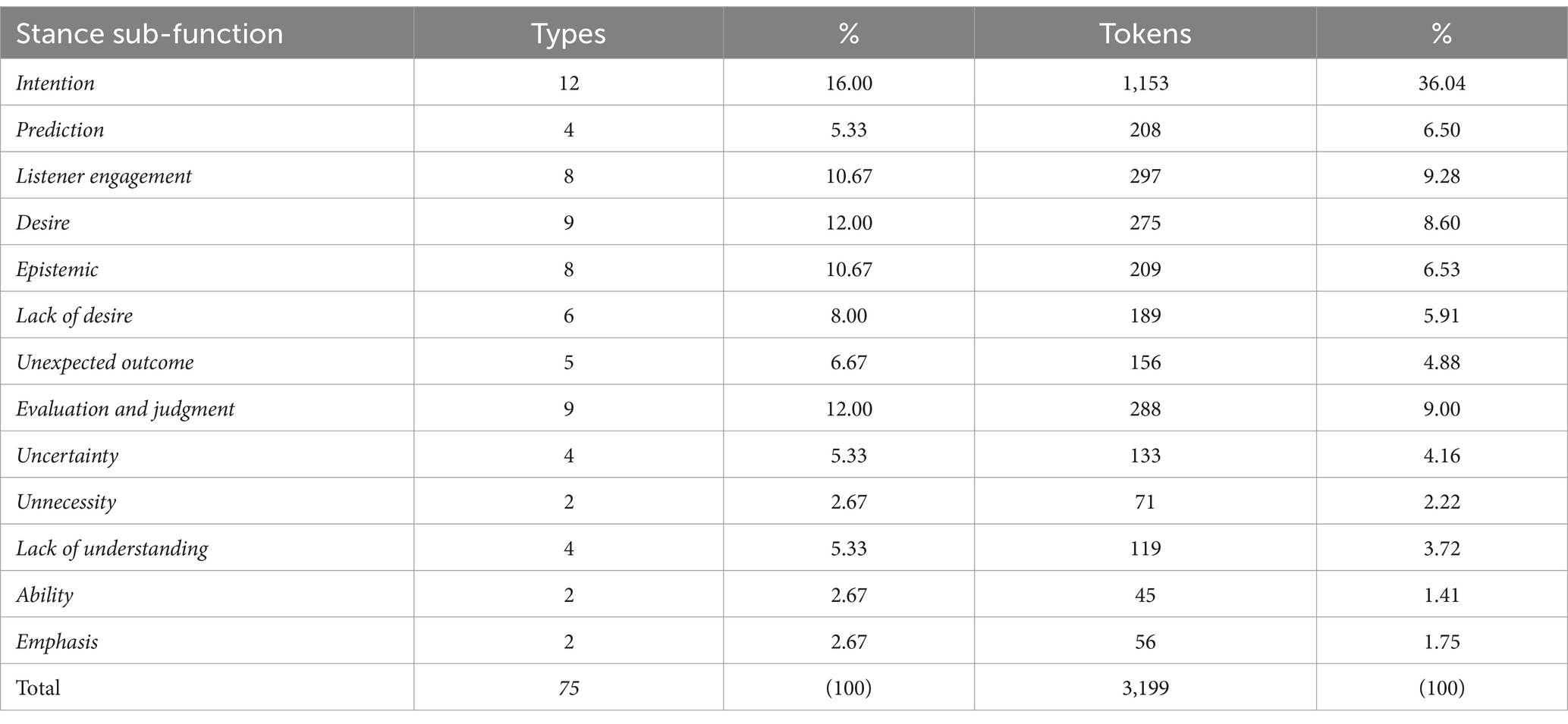Click the 3,199 total tokens cell

(1145, 688)
